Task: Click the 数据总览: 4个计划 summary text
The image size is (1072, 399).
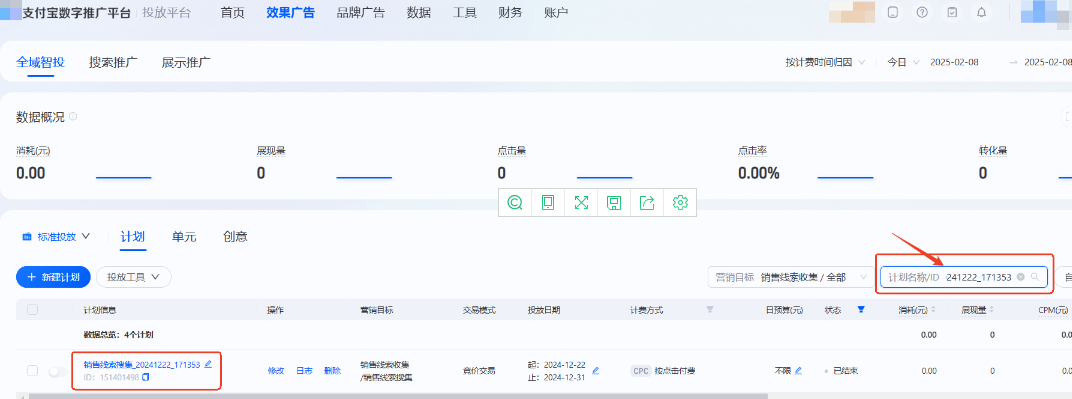Action: 118,335
